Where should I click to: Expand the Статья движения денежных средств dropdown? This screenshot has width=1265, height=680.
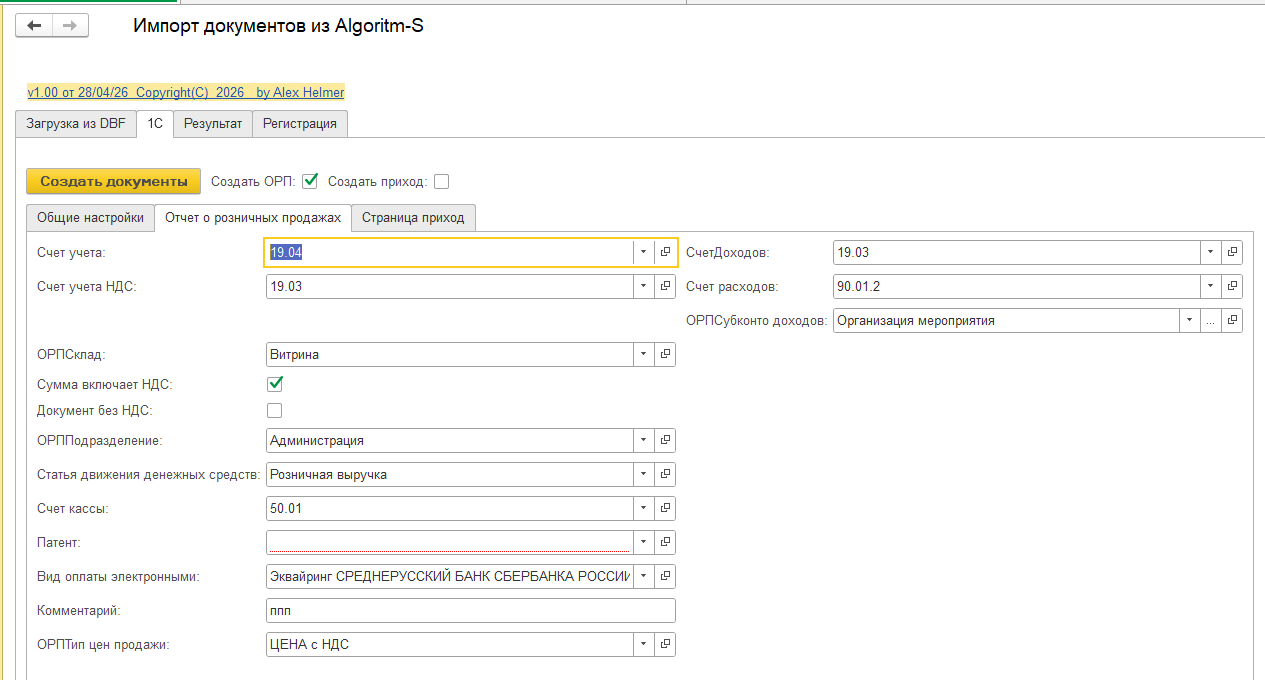tap(643, 475)
